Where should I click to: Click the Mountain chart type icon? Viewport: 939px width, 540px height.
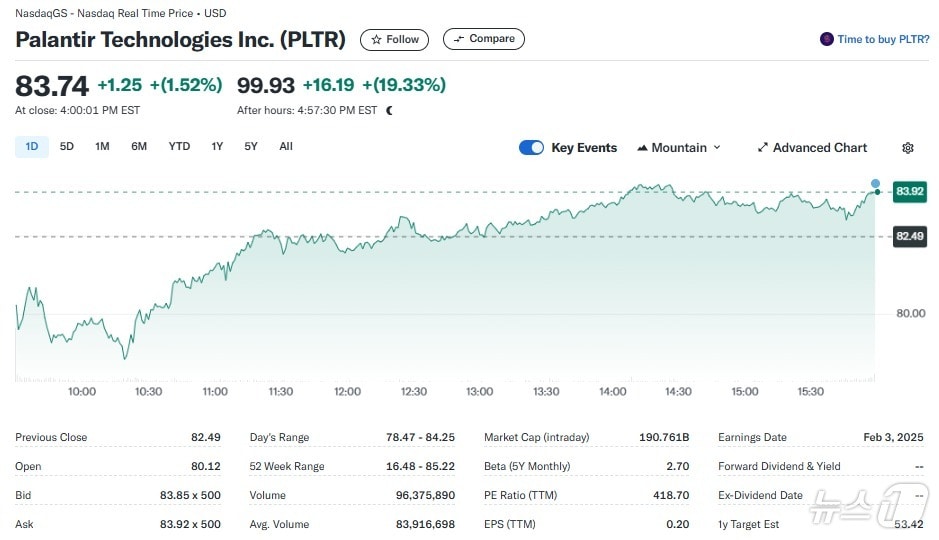(x=642, y=148)
